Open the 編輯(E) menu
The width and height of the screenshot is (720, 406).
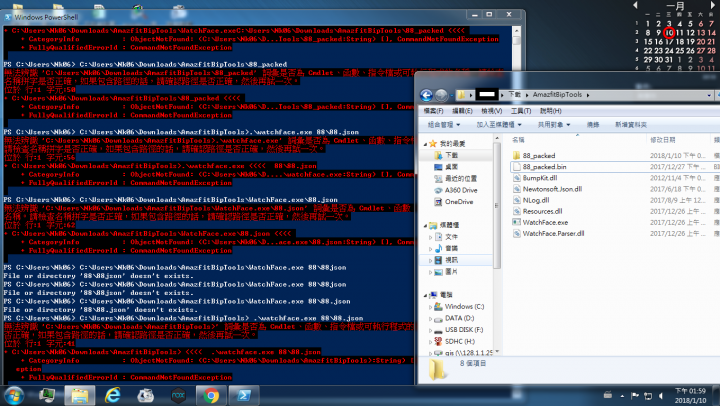pyautogui.click(x=462, y=111)
